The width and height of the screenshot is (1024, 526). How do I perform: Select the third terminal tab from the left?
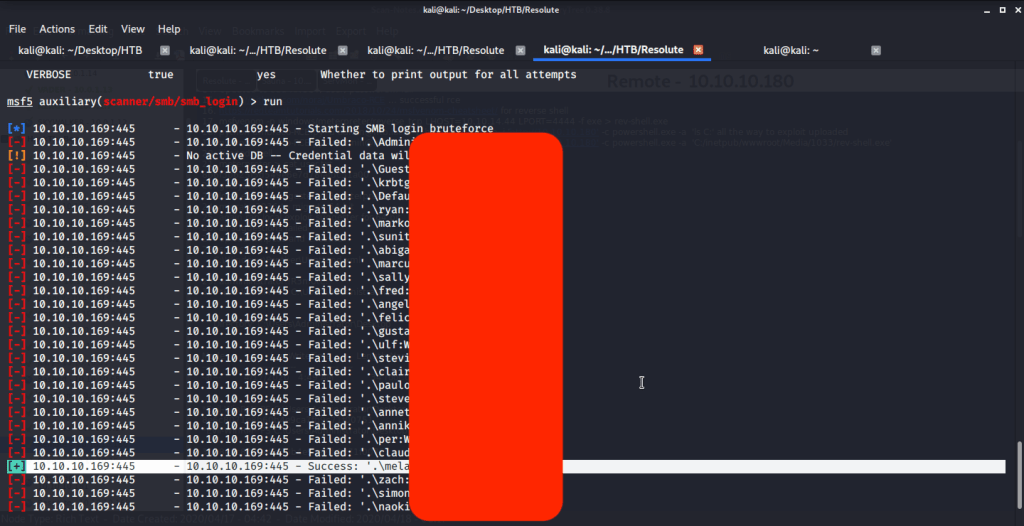click(x=435, y=50)
